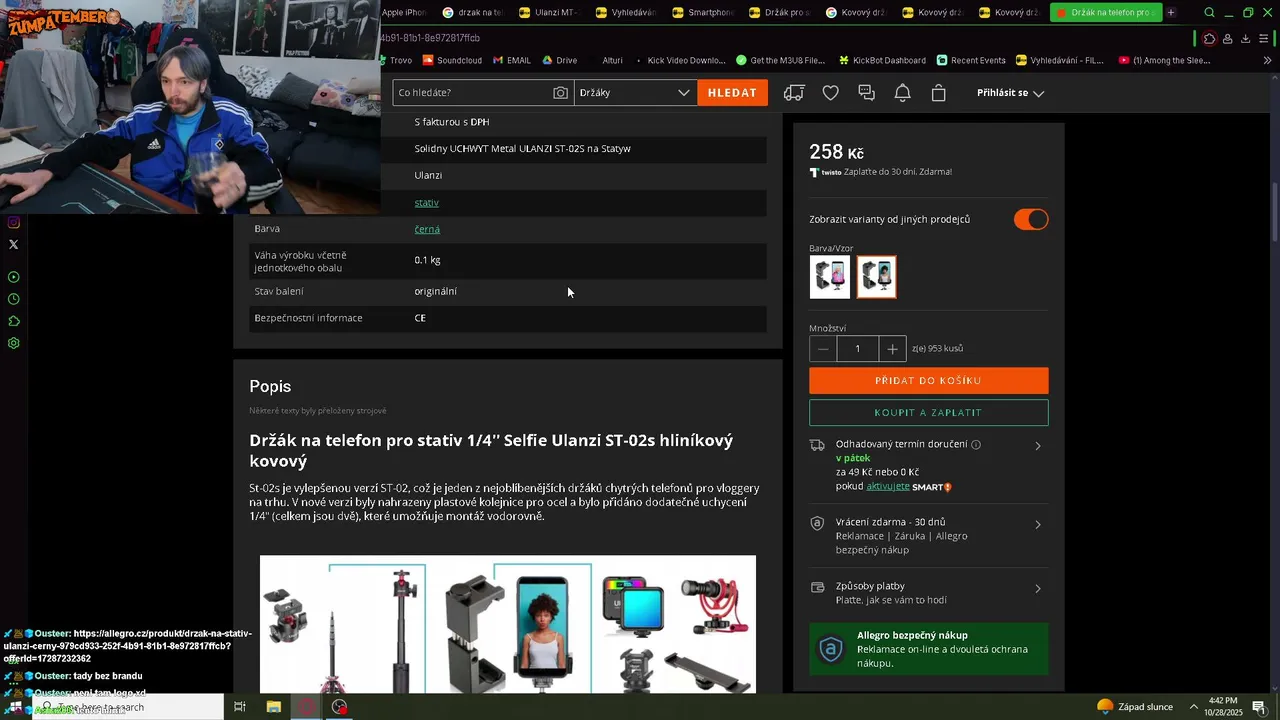Click the product collage image in description
1280x720 pixels.
click(x=508, y=625)
